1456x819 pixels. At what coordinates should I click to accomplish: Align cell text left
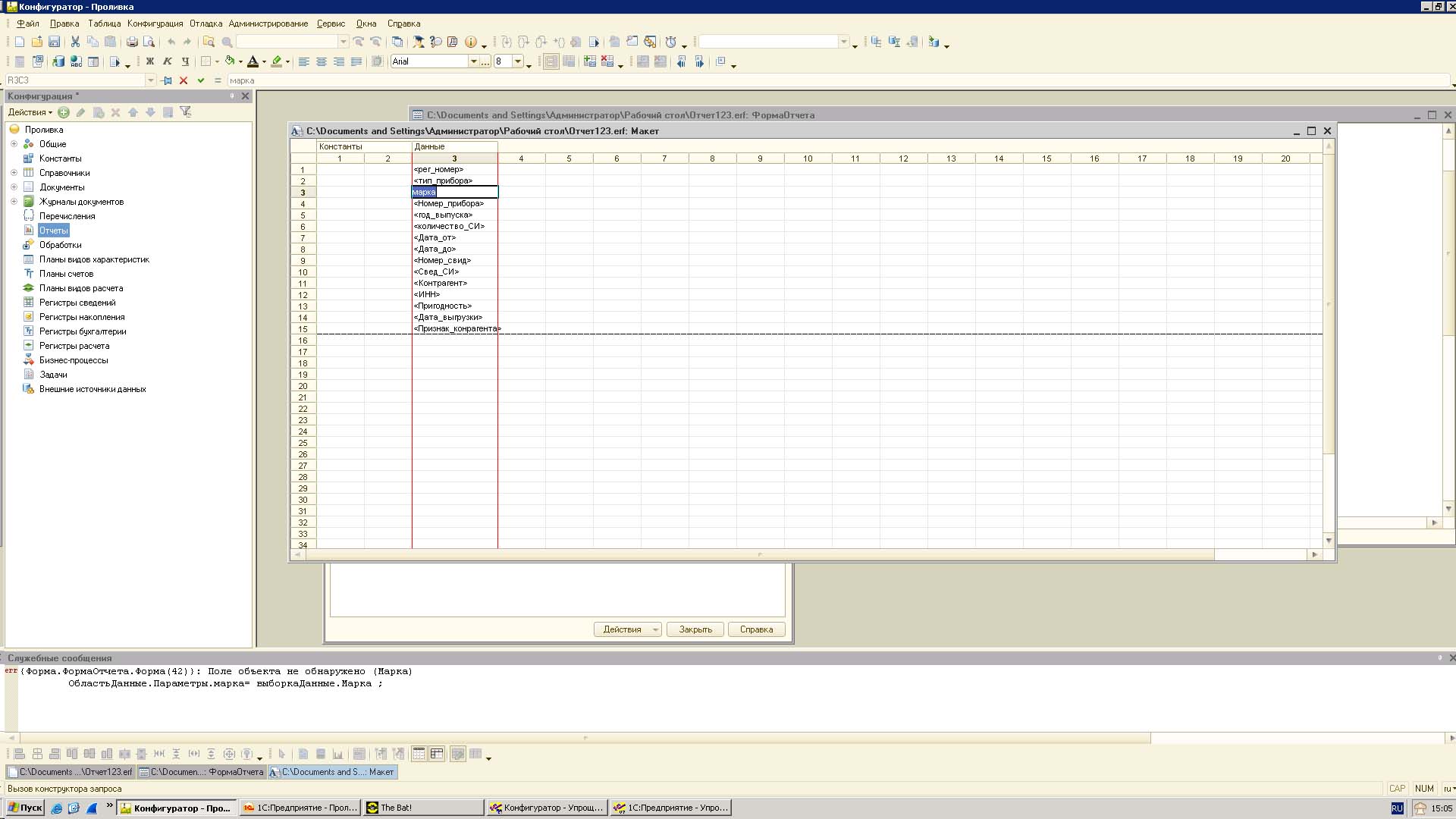pos(304,62)
